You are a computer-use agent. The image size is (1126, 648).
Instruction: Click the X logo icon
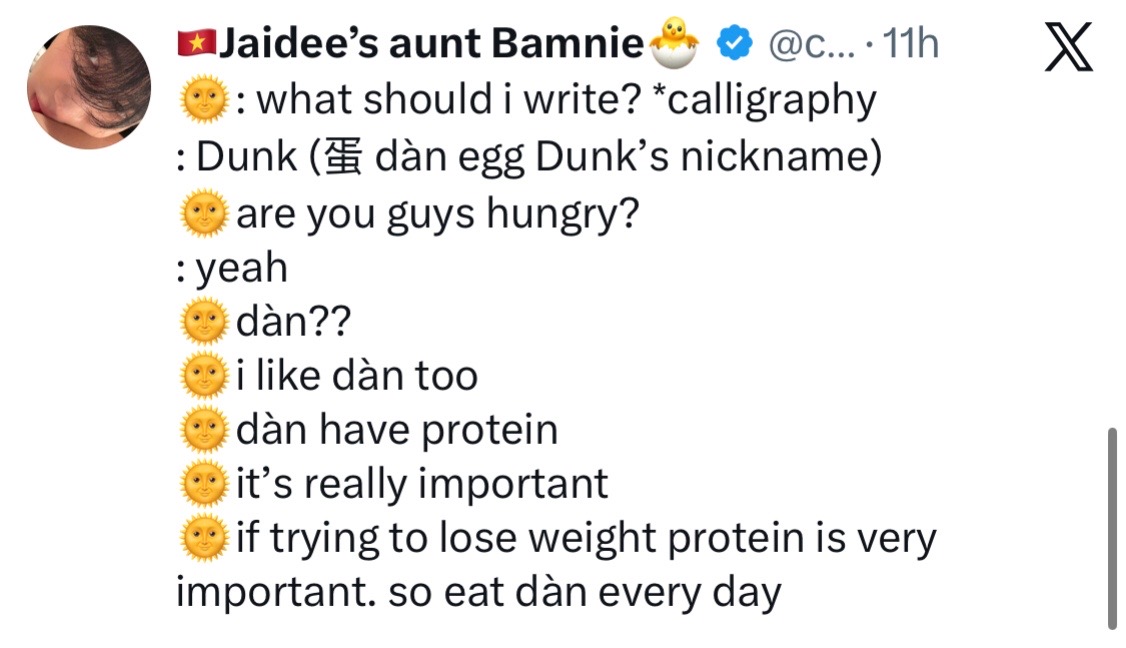coord(1069,47)
